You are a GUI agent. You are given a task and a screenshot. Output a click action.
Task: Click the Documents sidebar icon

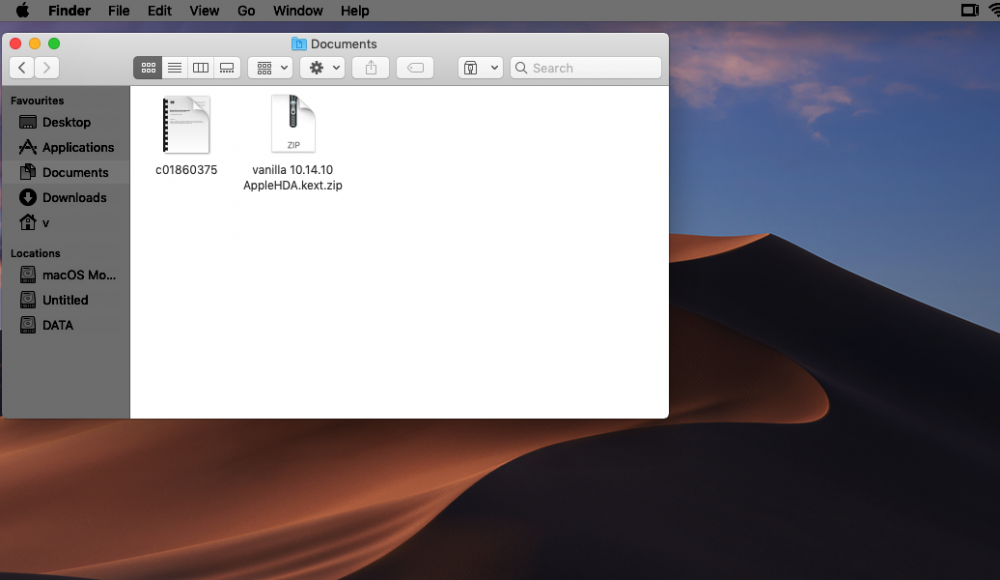point(27,172)
